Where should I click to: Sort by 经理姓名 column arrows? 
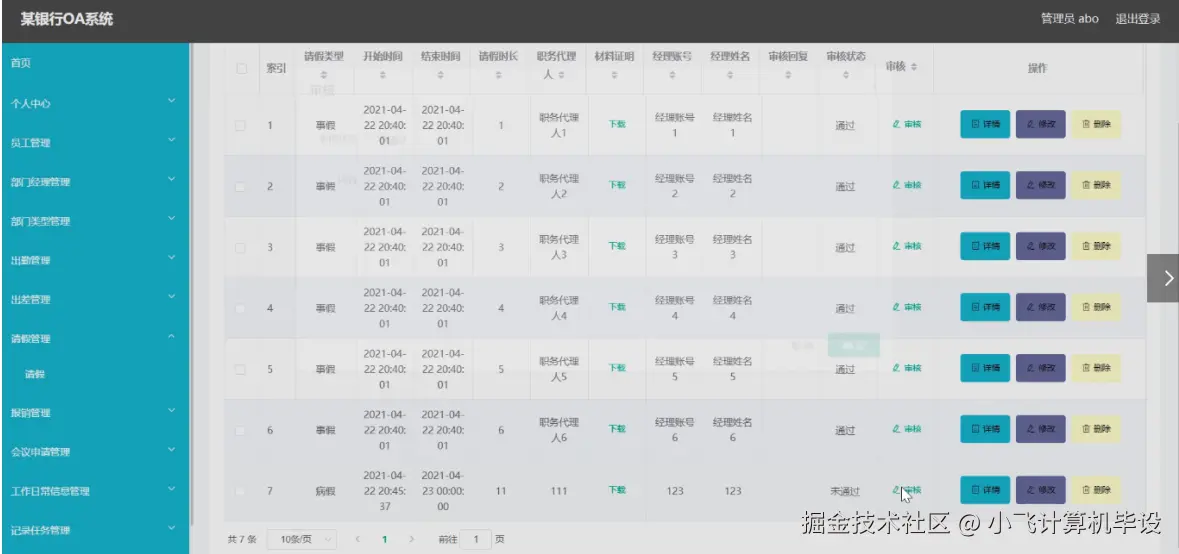coord(731,75)
